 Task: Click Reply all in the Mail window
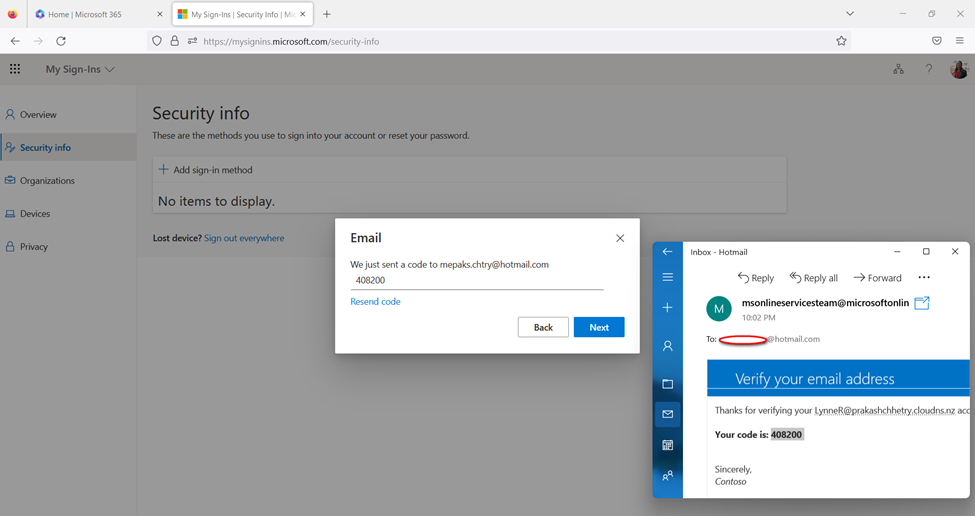[813, 278]
